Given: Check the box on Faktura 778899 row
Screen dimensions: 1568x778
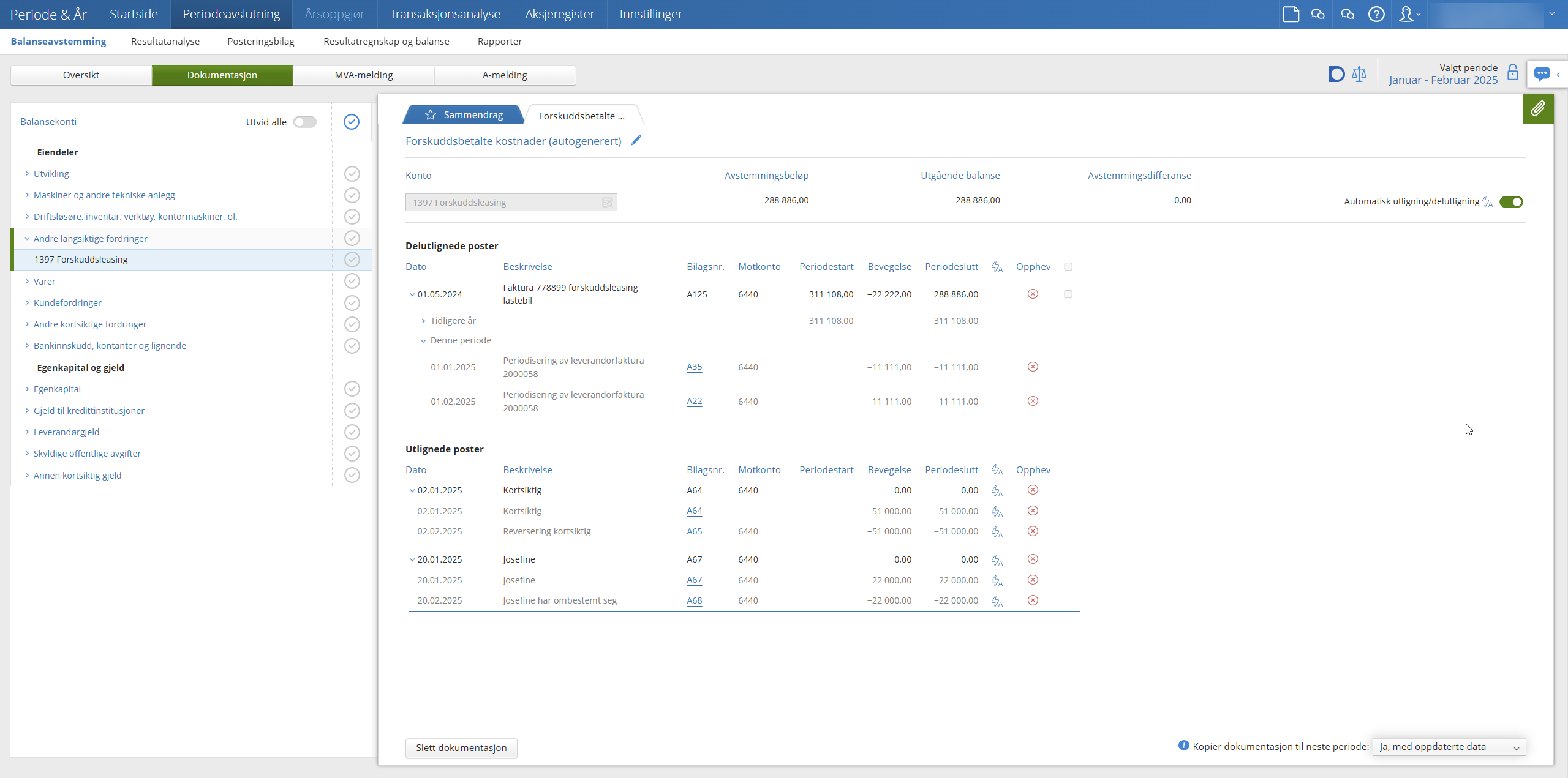Looking at the screenshot, I should pos(1068,294).
